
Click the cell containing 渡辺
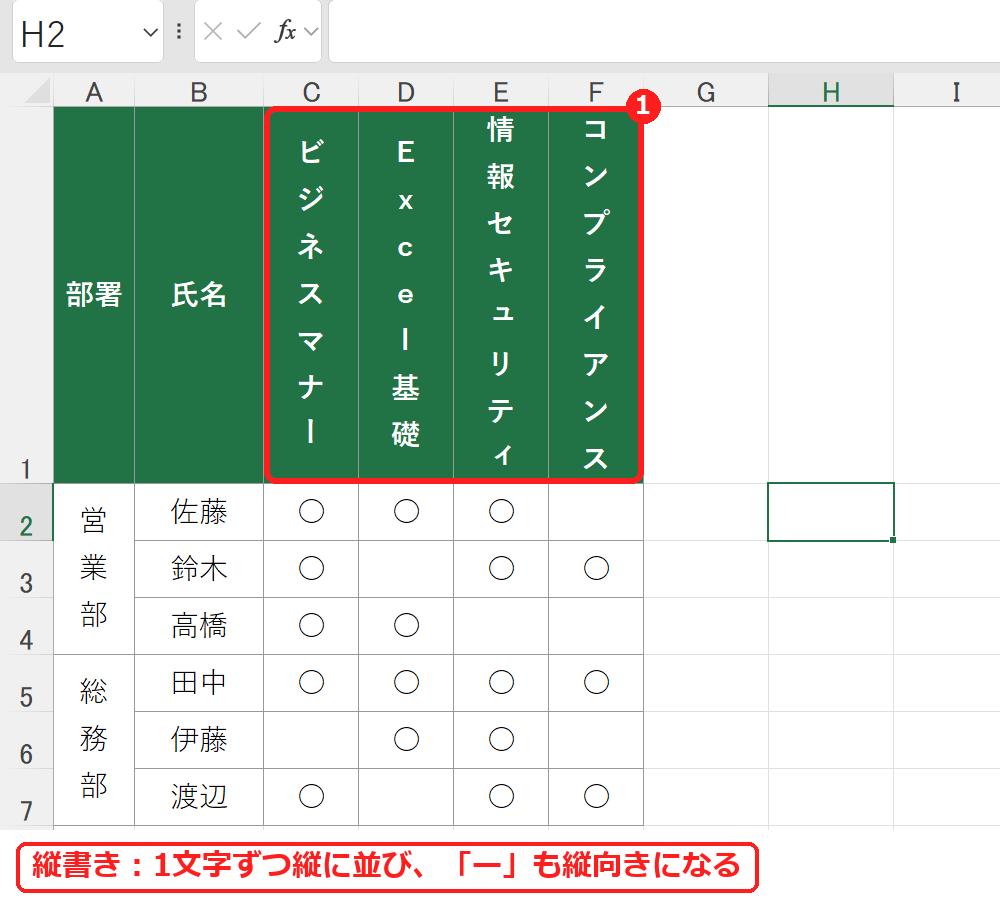199,797
